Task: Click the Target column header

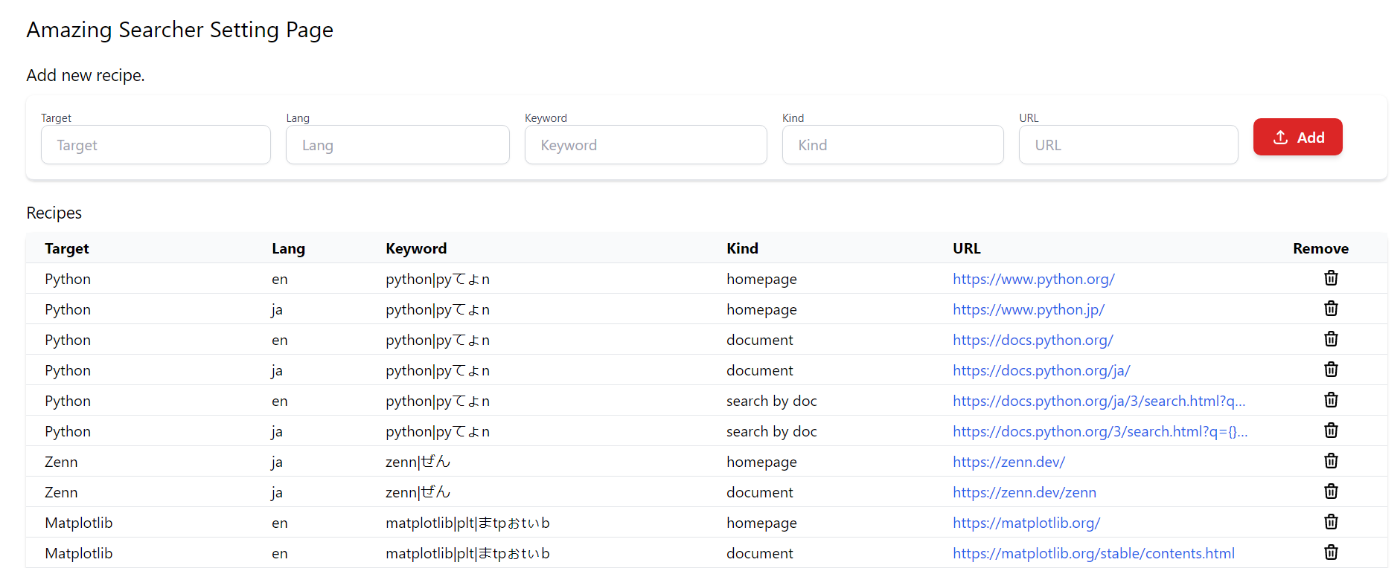Action: pos(67,249)
